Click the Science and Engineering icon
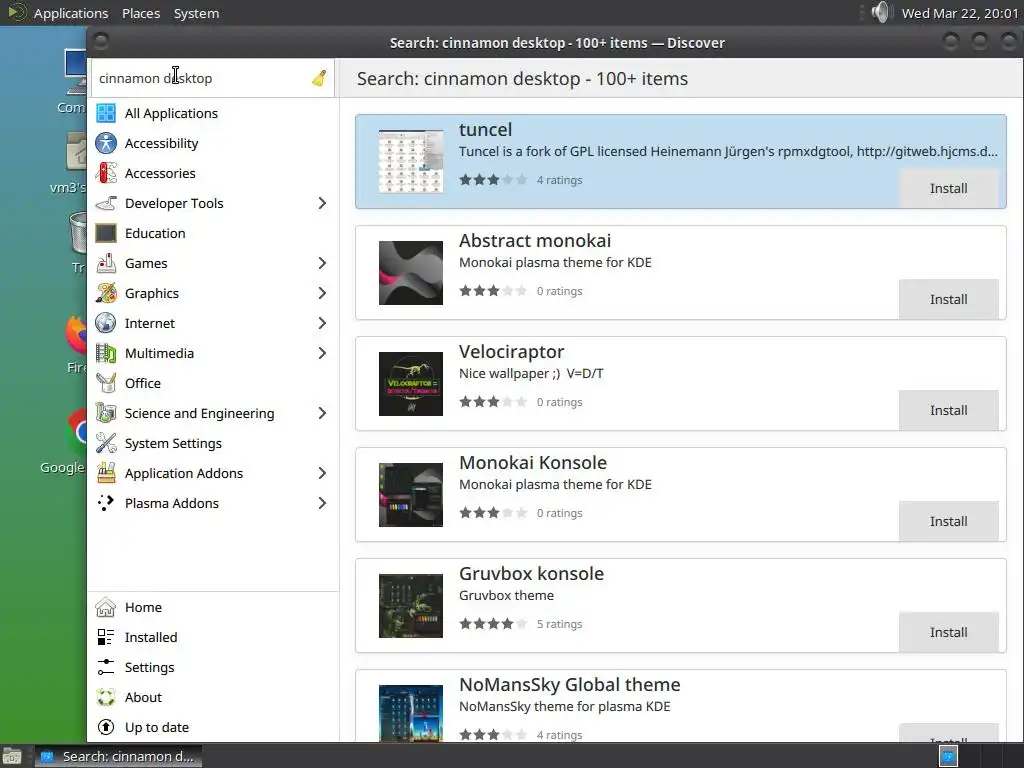Viewport: 1024px width, 768px height. tap(106, 413)
